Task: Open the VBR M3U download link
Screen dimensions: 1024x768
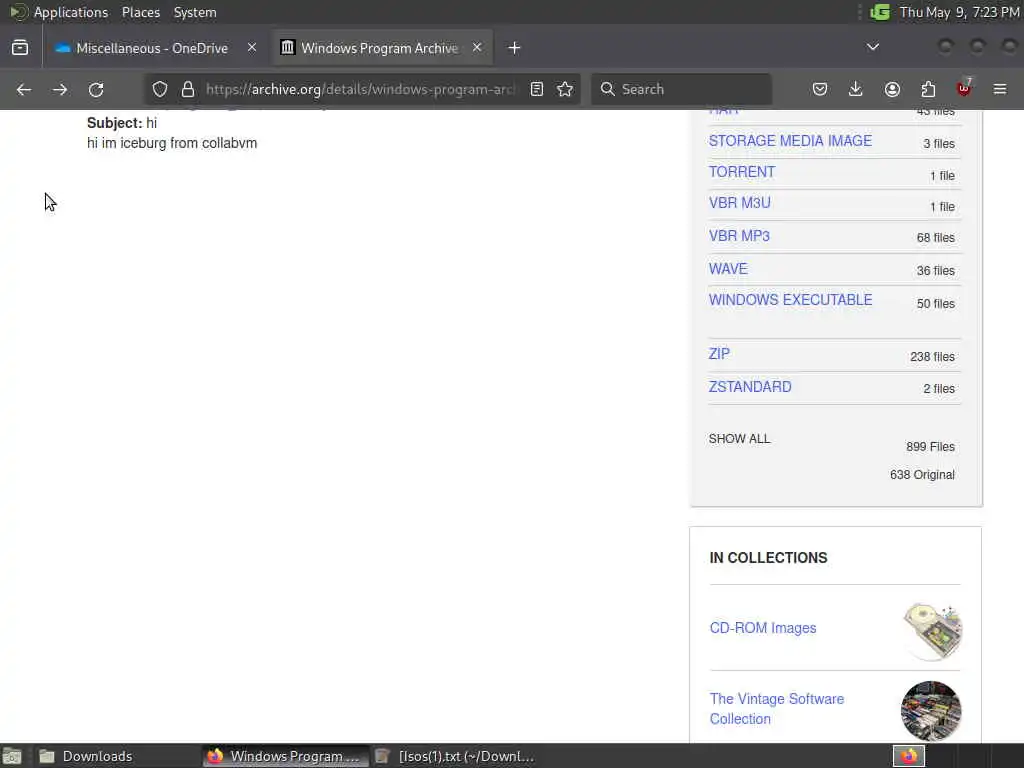Action: [740, 203]
